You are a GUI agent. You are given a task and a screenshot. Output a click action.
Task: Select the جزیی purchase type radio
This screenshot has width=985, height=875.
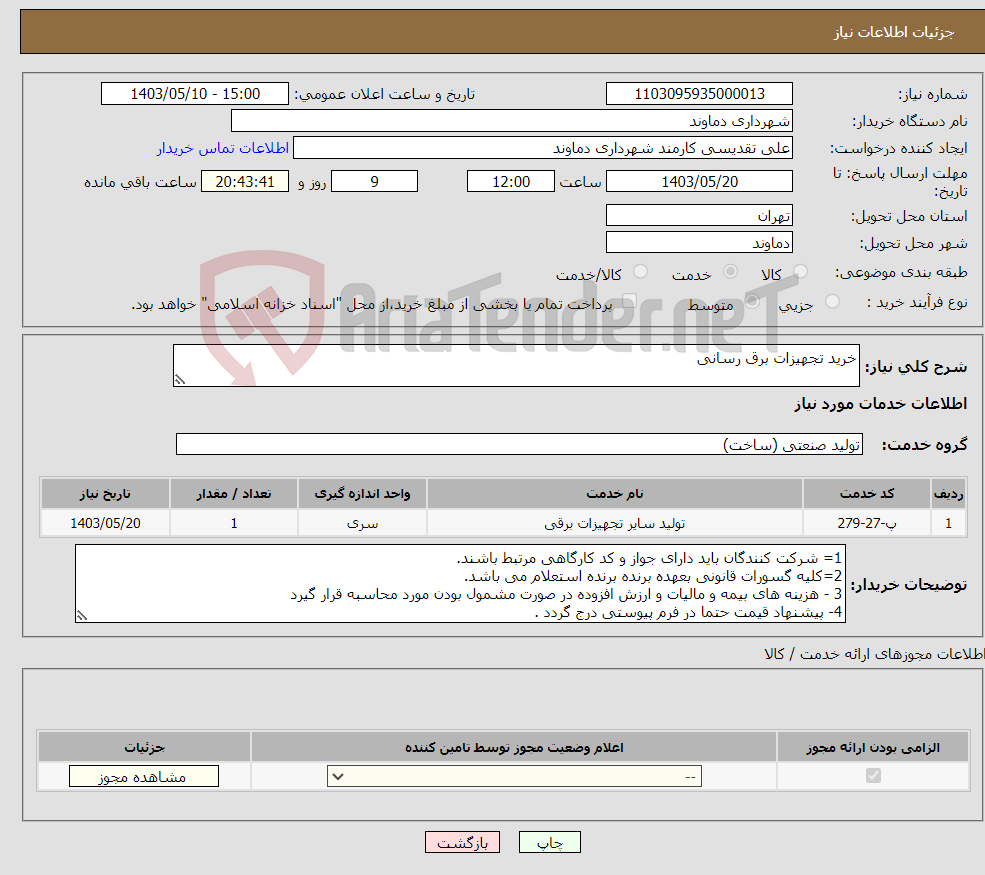click(832, 302)
